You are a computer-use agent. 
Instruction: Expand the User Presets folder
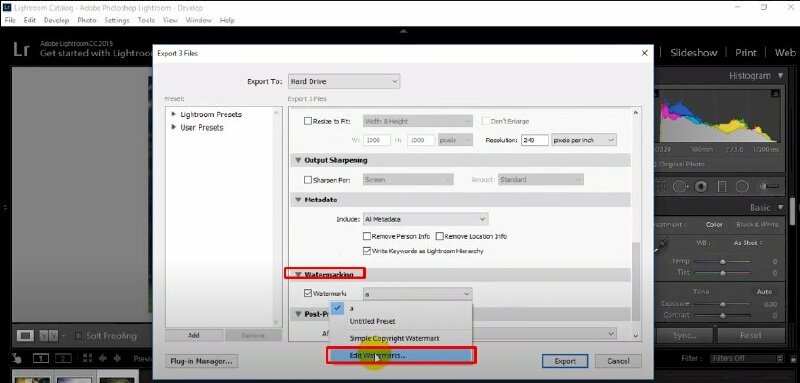pyautogui.click(x=174, y=127)
